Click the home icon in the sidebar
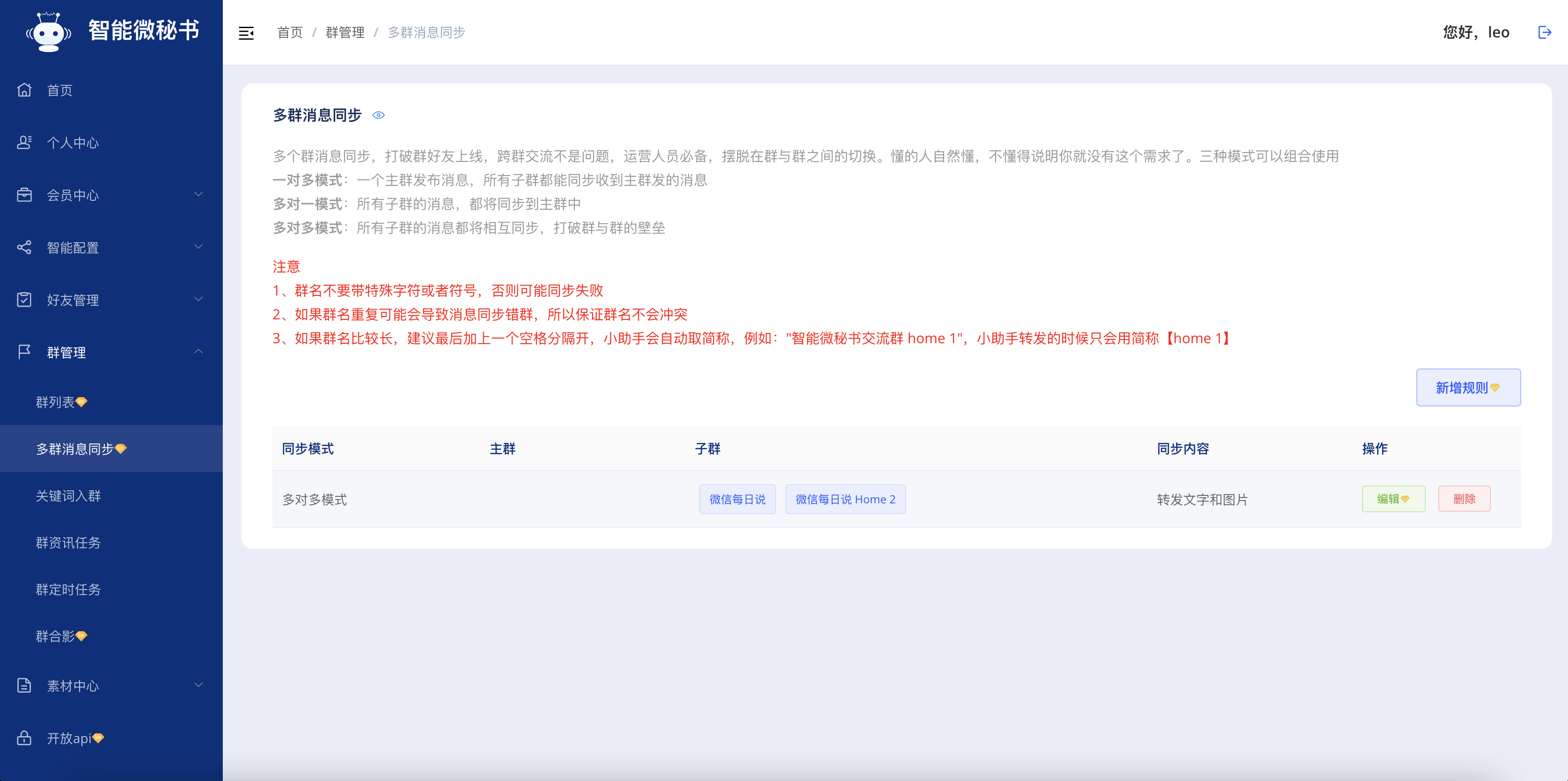 (24, 90)
